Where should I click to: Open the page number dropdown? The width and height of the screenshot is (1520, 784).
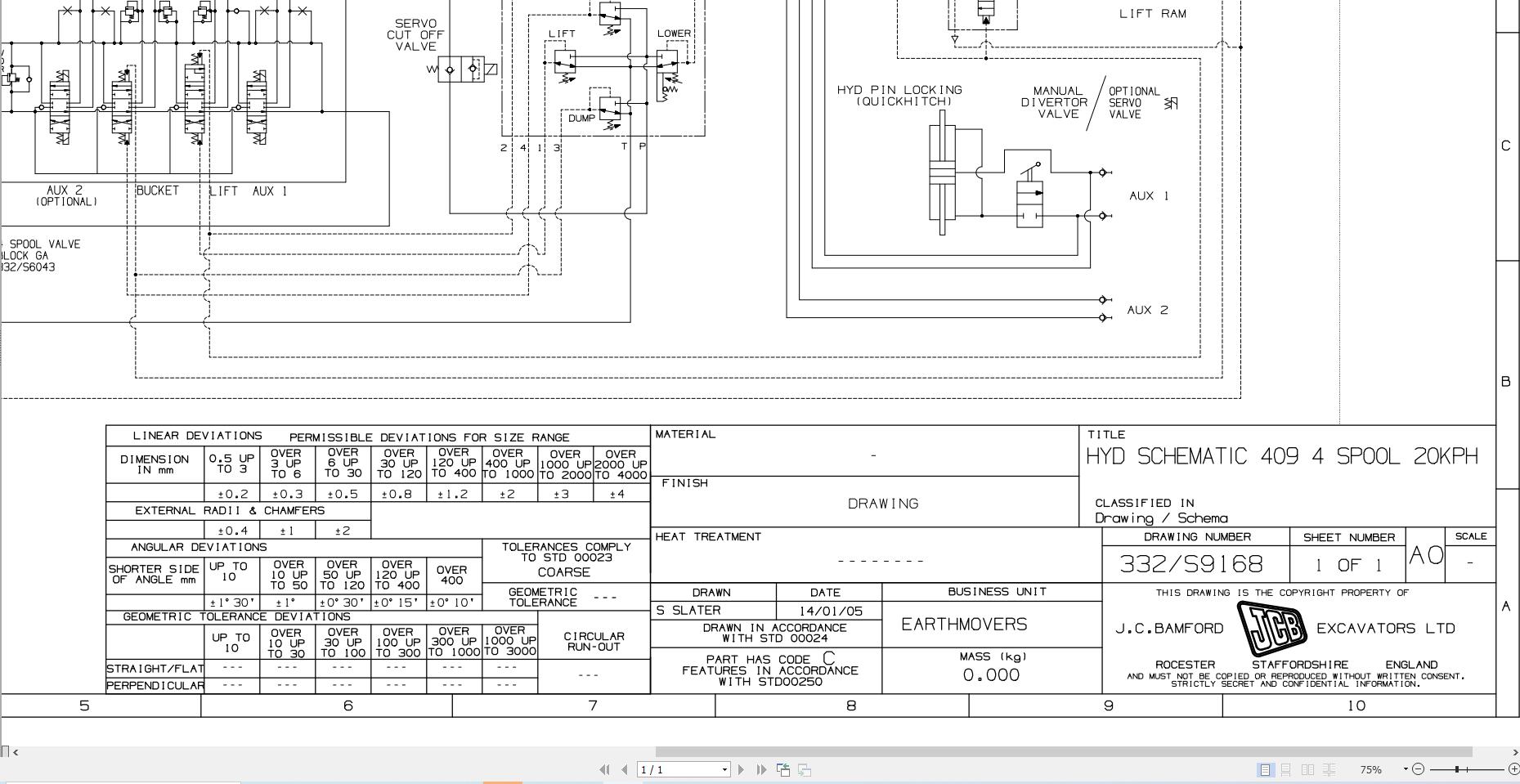click(724, 769)
